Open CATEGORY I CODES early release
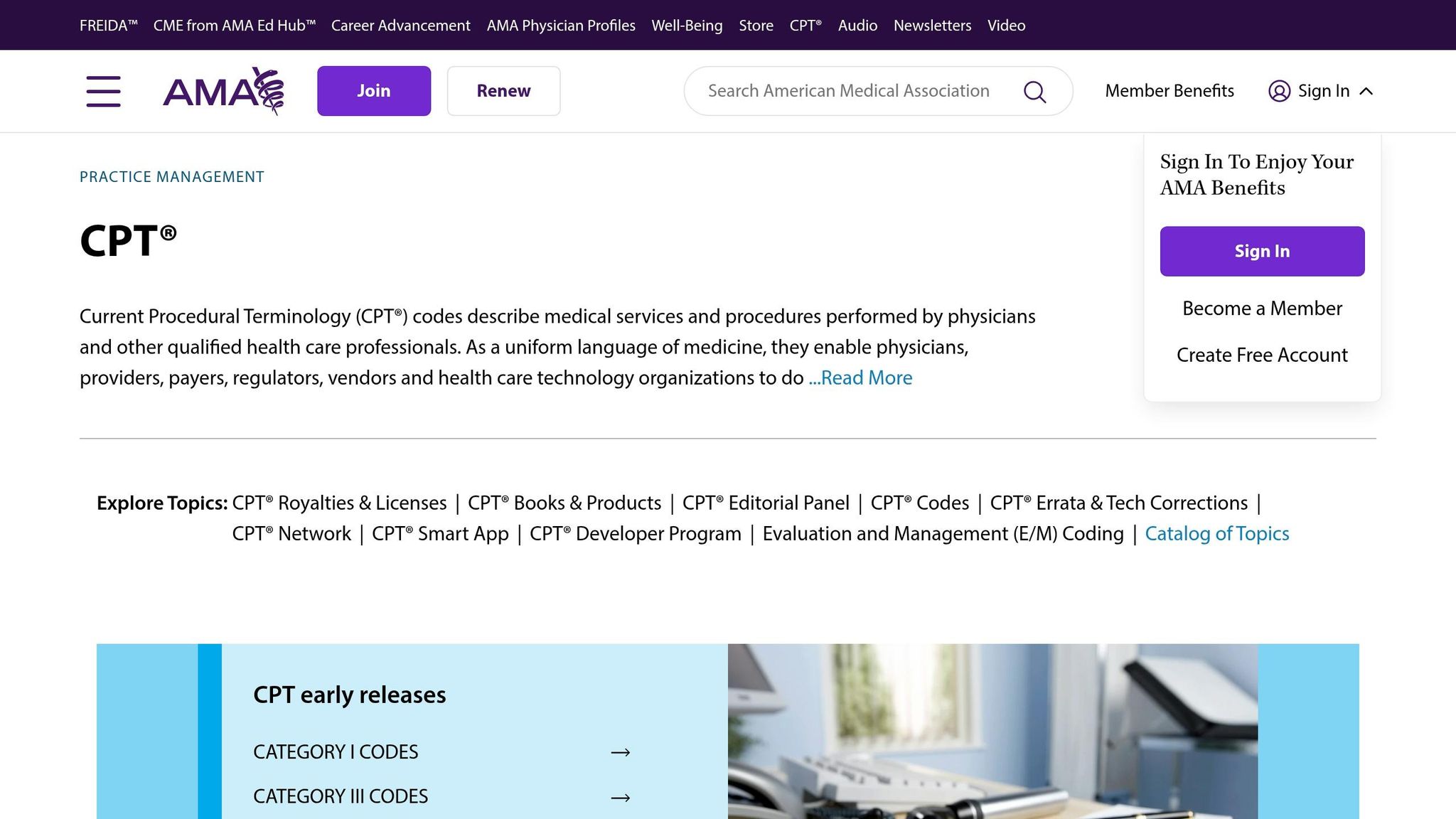This screenshot has height=819, width=1456. pos(336,752)
